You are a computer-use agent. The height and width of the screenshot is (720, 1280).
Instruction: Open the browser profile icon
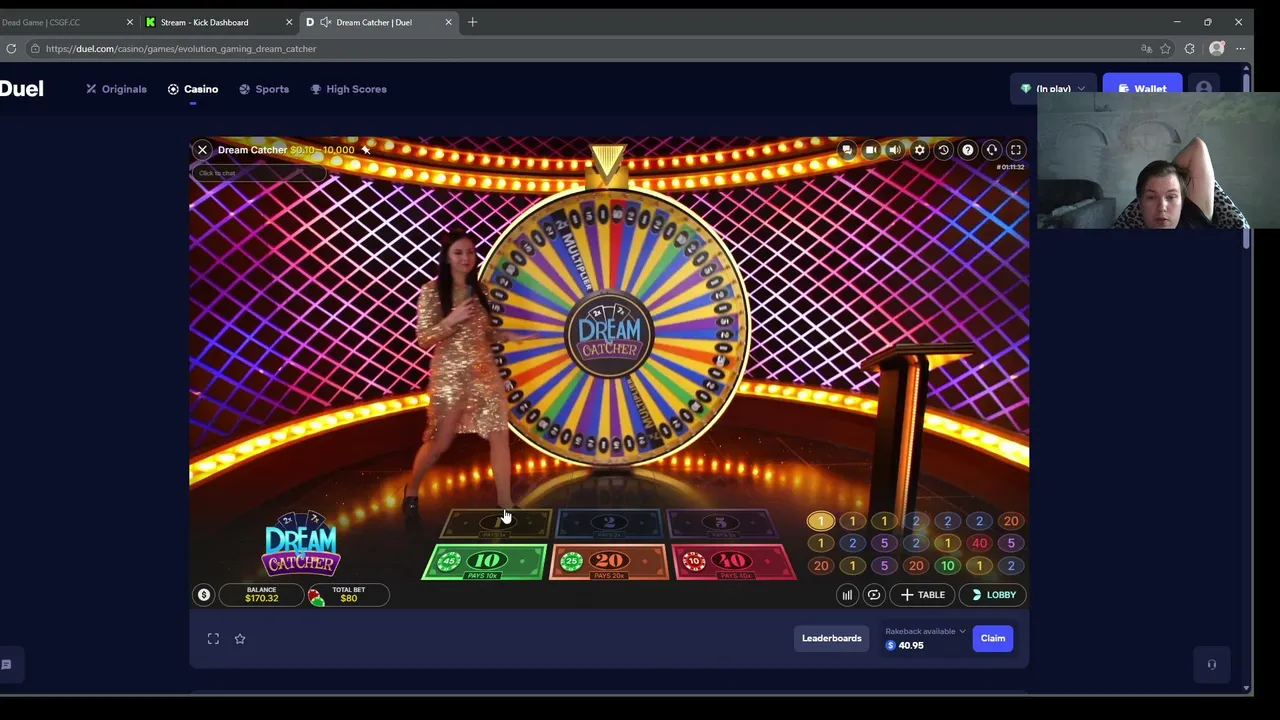click(1217, 49)
